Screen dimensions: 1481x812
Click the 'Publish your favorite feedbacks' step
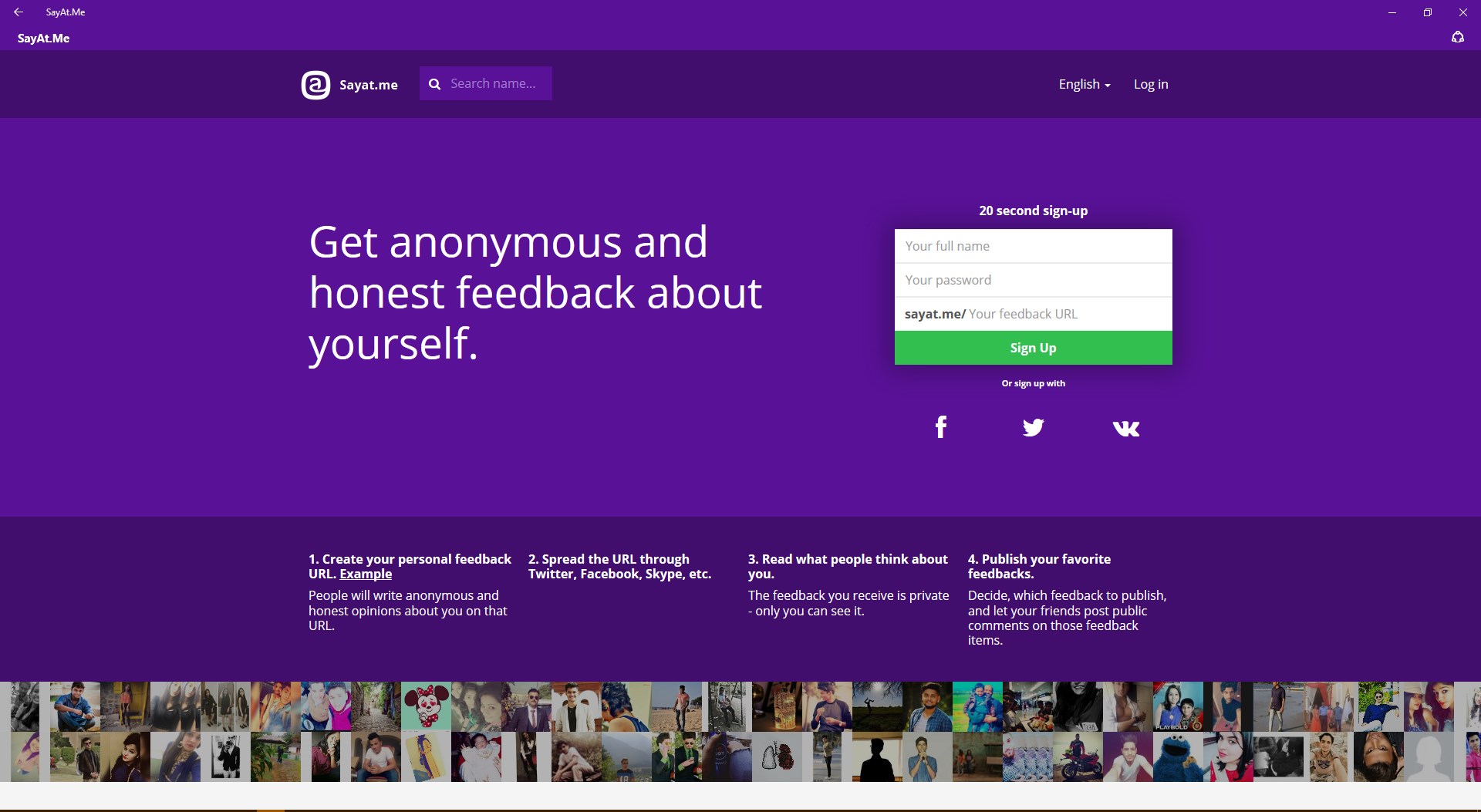click(x=1040, y=566)
